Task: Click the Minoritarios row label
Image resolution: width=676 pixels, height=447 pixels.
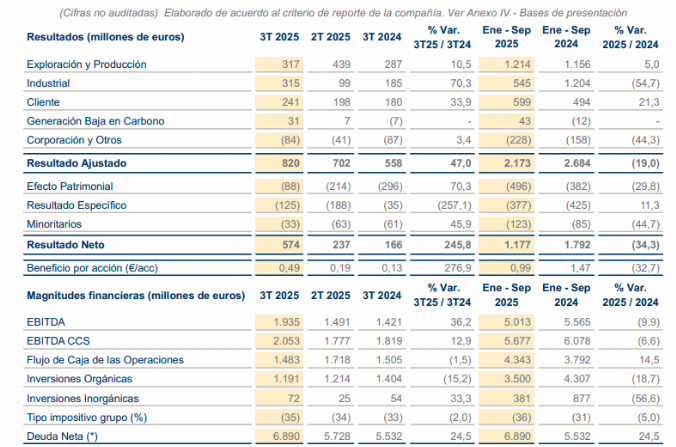Action: [x=54, y=224]
